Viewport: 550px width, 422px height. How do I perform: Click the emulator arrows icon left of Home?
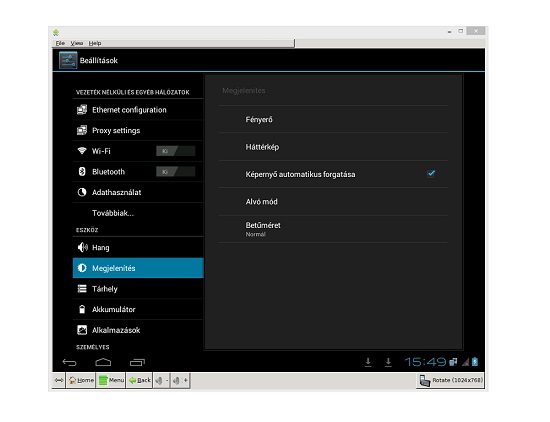click(59, 380)
